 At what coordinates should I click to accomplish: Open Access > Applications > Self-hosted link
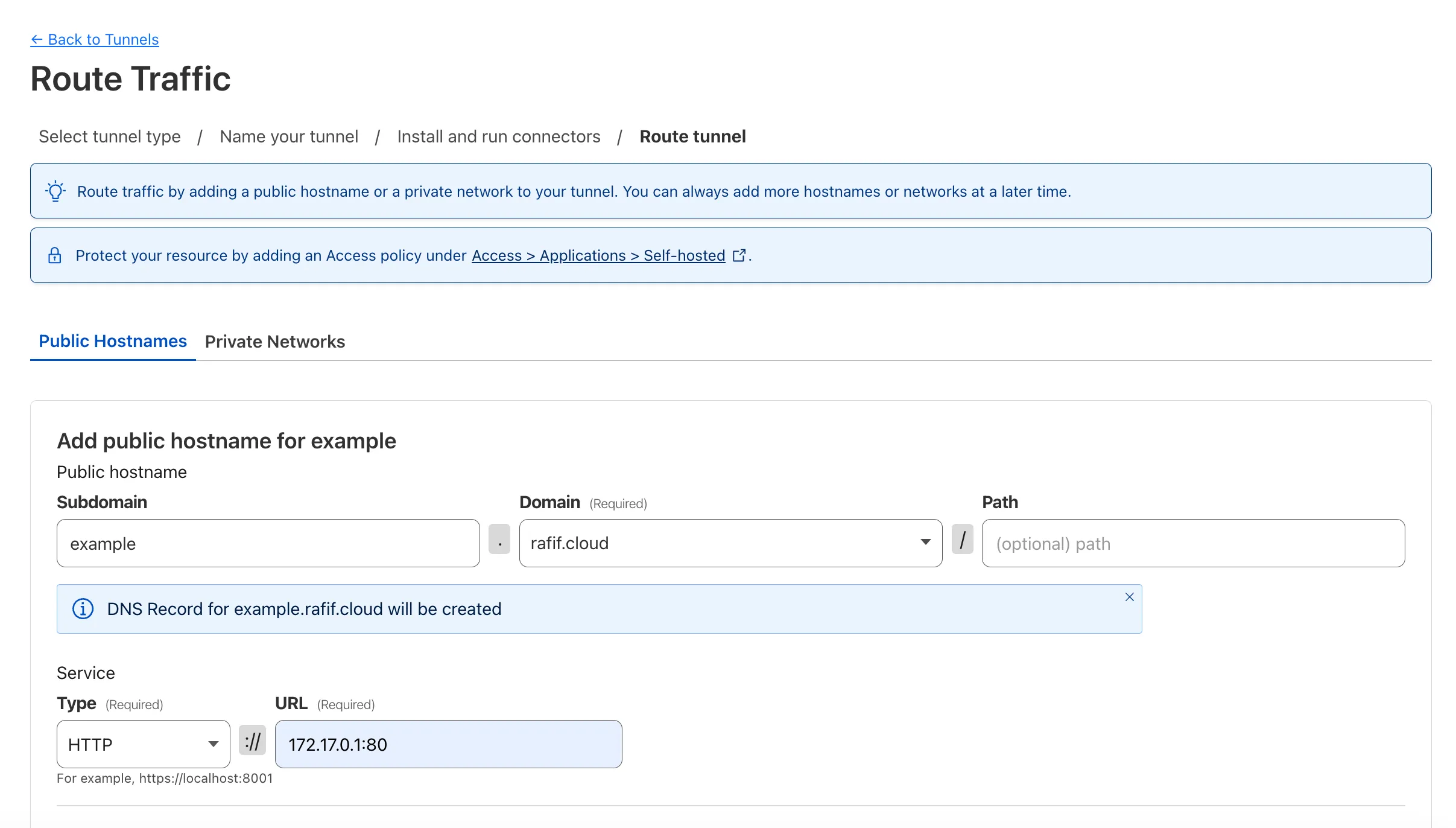(598, 255)
